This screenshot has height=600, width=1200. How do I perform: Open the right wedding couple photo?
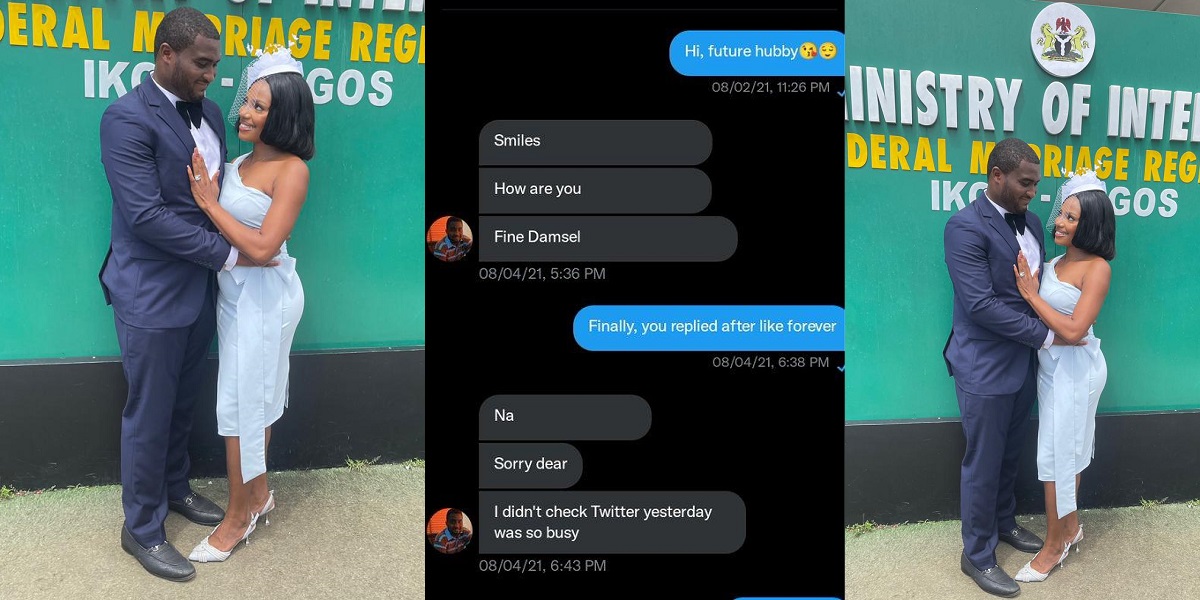(1022, 300)
